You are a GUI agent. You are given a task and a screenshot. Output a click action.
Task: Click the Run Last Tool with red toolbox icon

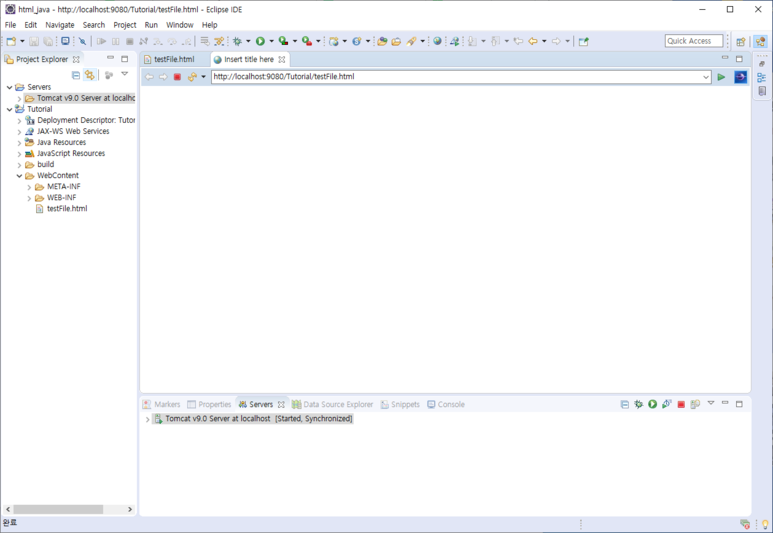307,41
